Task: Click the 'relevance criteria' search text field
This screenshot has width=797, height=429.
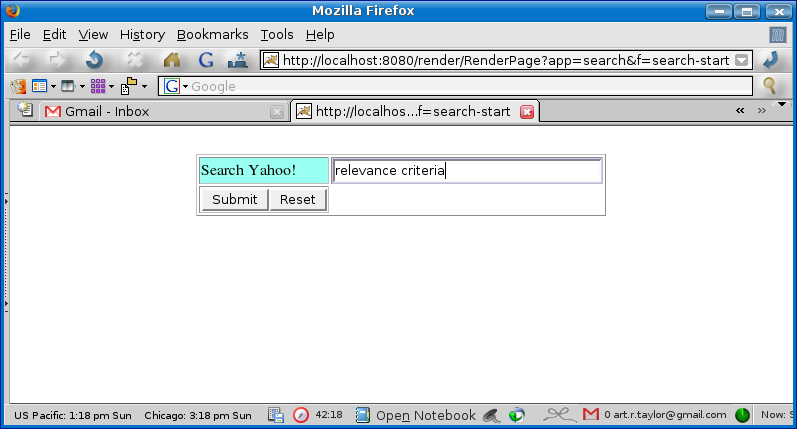Action: pyautogui.click(x=467, y=170)
